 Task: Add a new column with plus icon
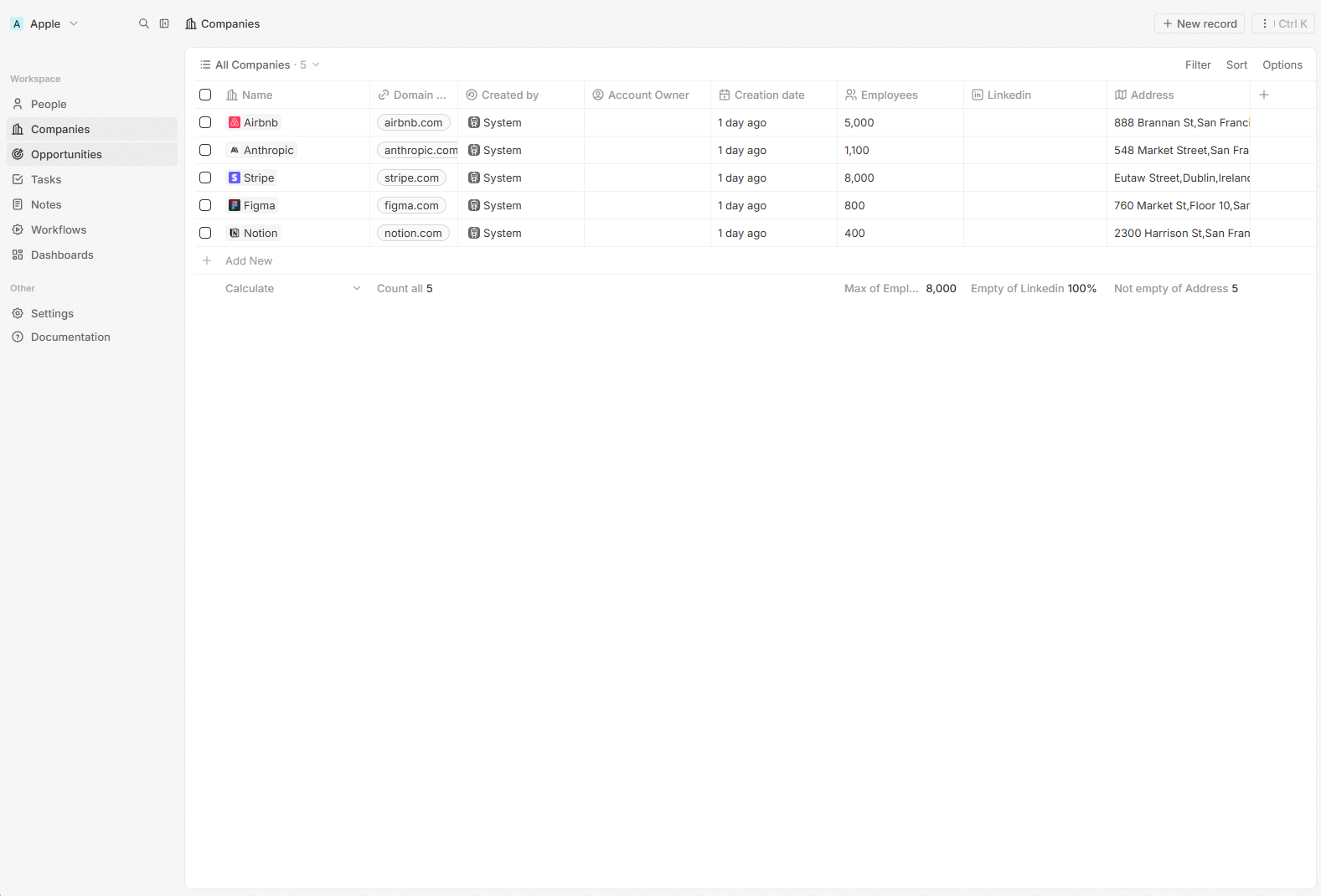(1264, 95)
